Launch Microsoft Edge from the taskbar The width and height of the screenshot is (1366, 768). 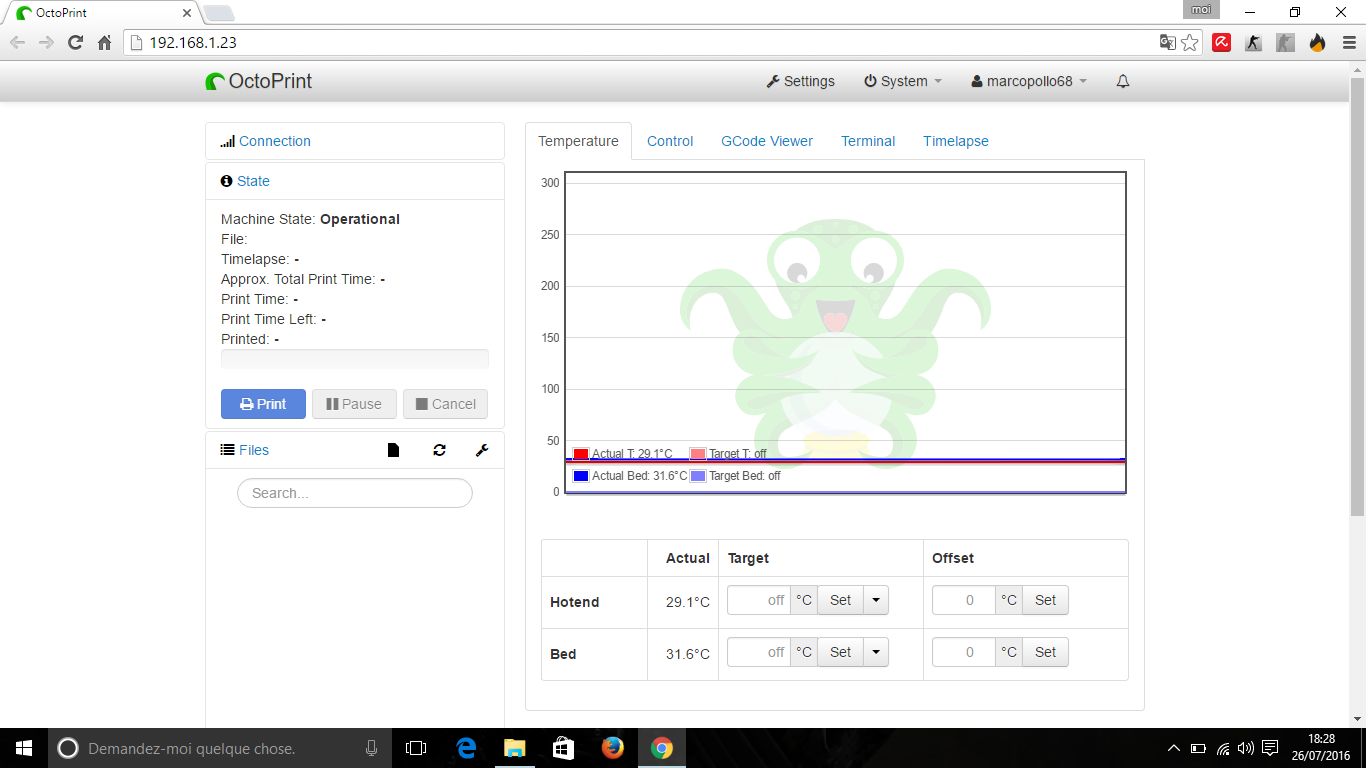[x=466, y=748]
